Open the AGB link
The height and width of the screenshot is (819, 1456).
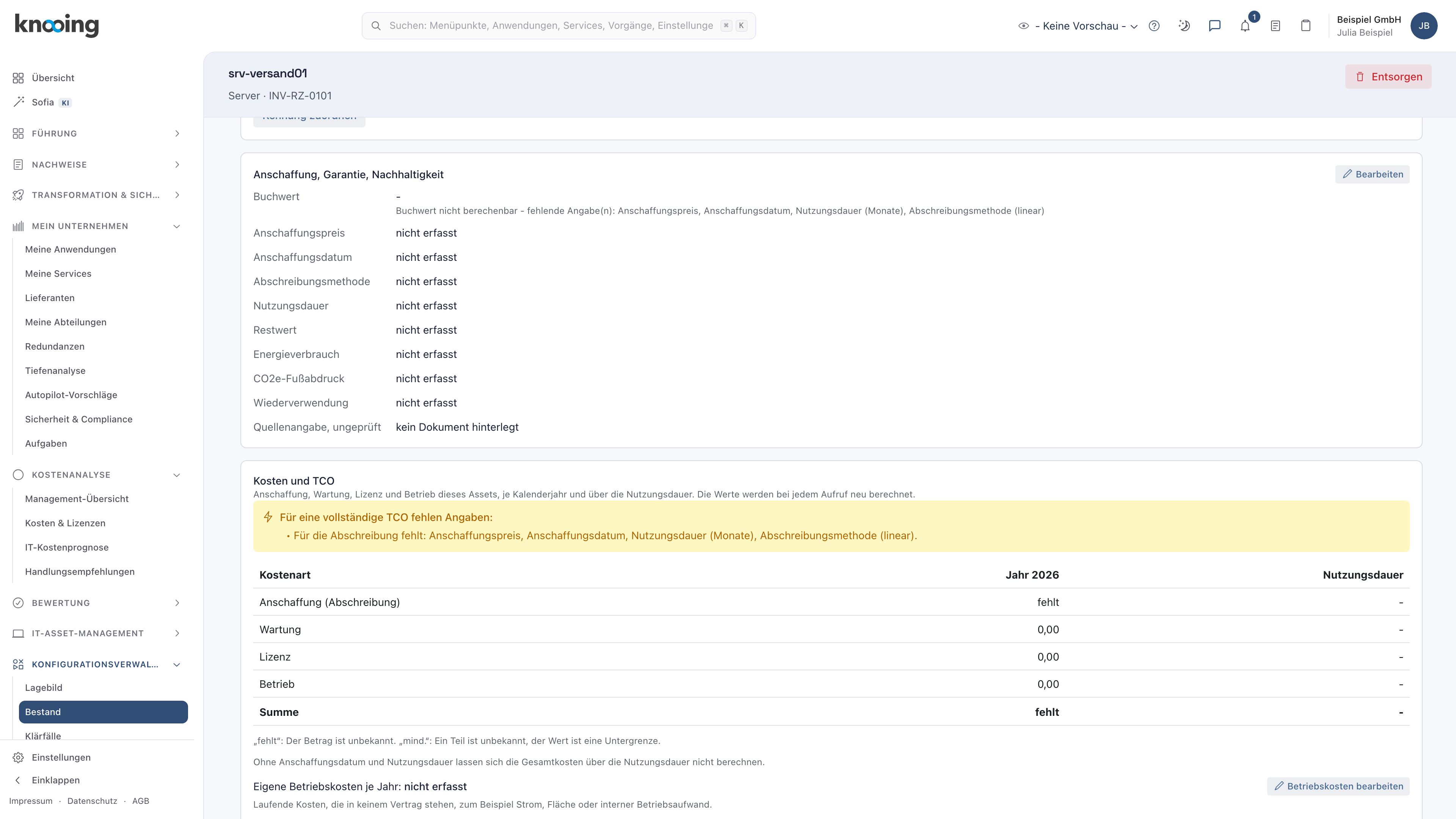[141, 801]
